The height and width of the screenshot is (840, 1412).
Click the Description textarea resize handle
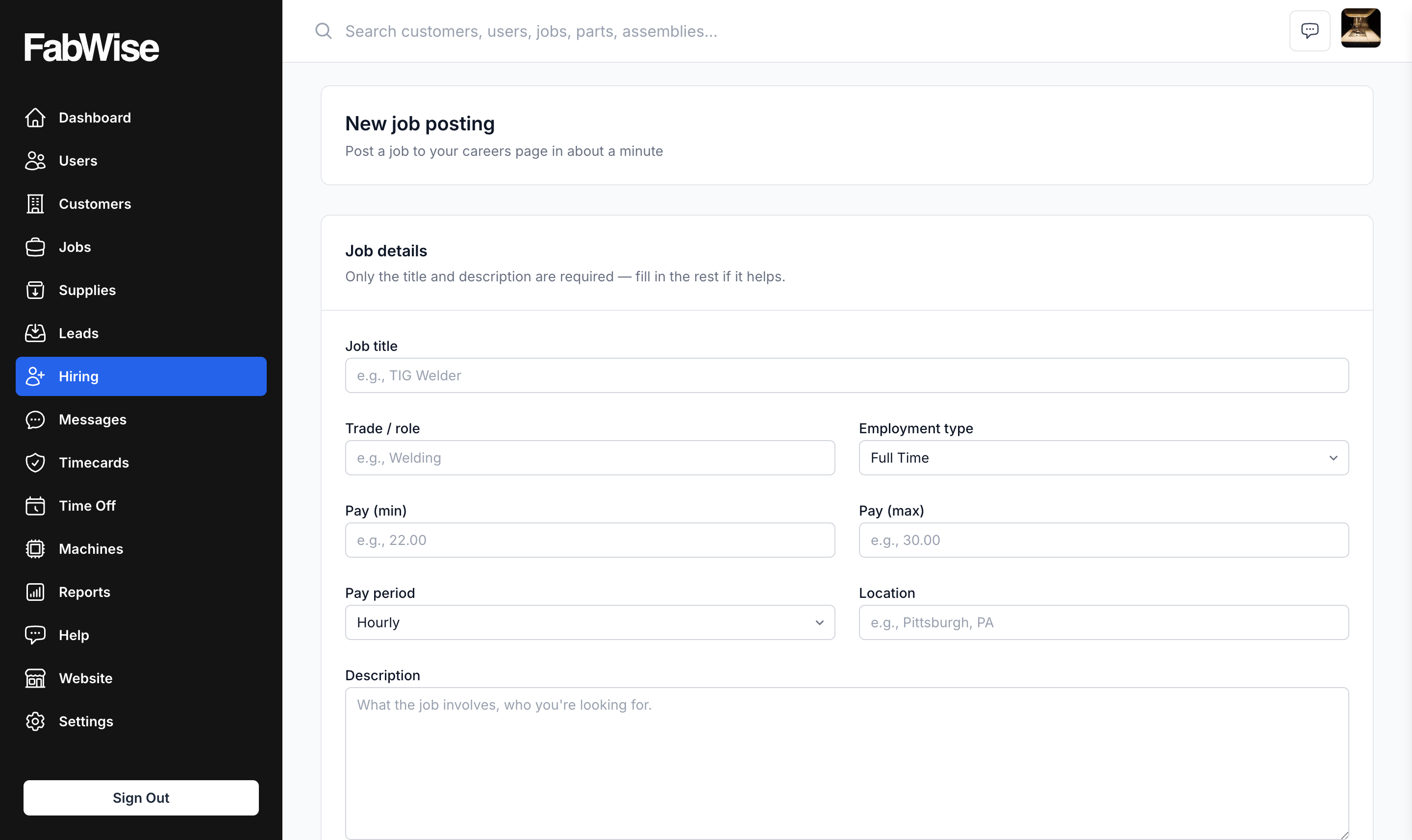[1344, 835]
